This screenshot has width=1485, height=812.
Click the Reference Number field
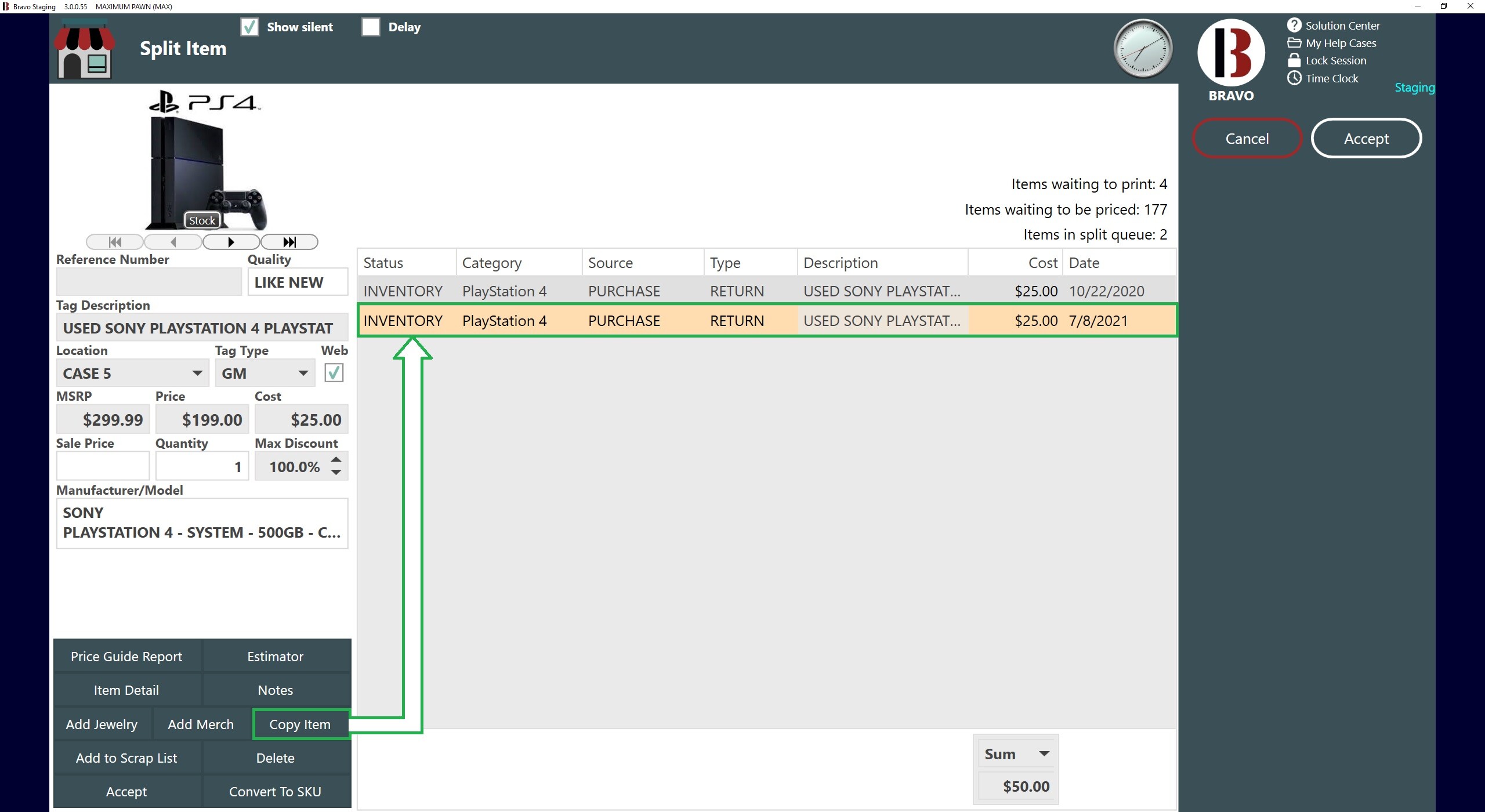(149, 282)
